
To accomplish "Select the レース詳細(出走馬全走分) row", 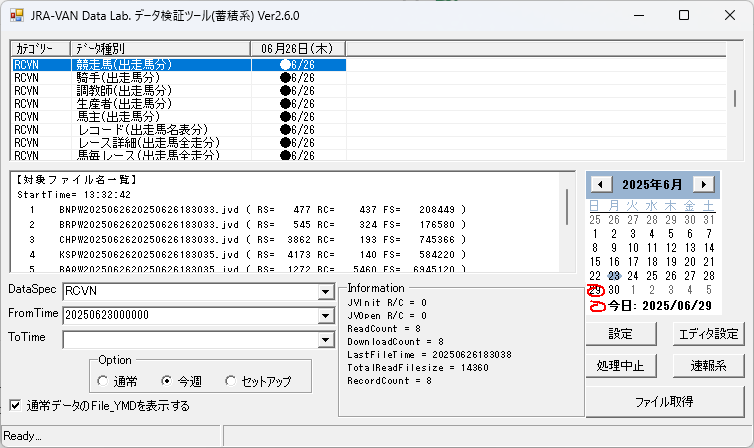I will tap(179, 142).
